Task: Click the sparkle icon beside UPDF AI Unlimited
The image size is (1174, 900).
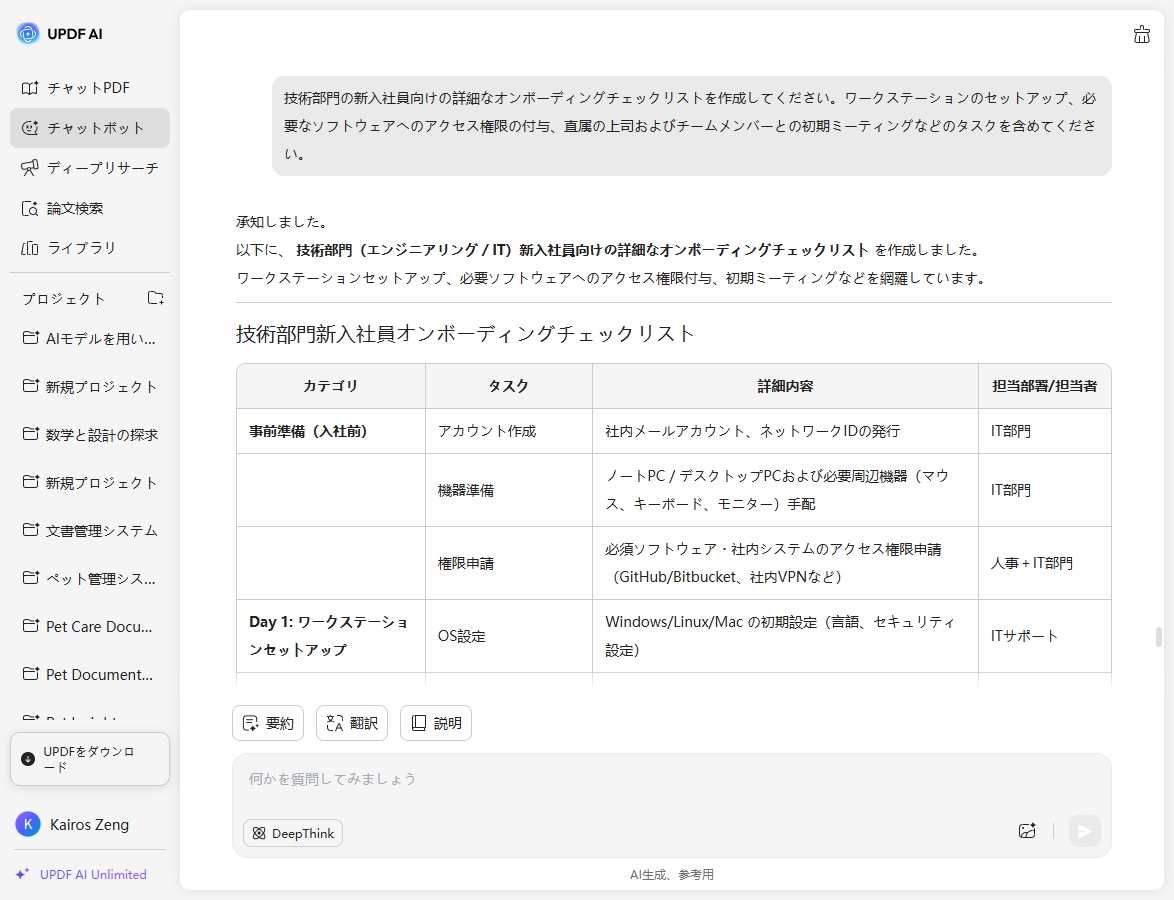Action: pos(22,874)
